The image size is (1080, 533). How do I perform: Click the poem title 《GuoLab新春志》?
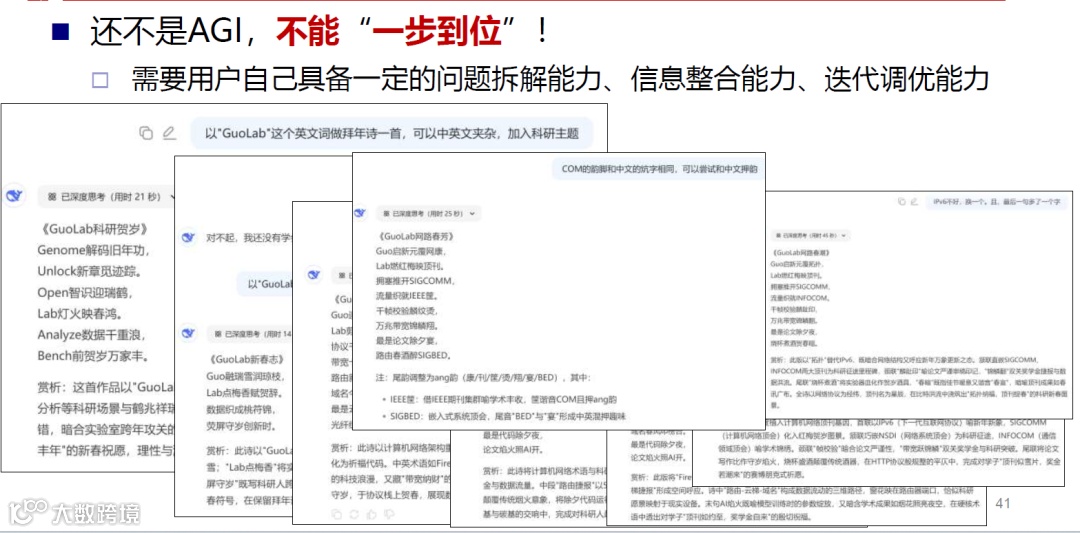[x=245, y=360]
